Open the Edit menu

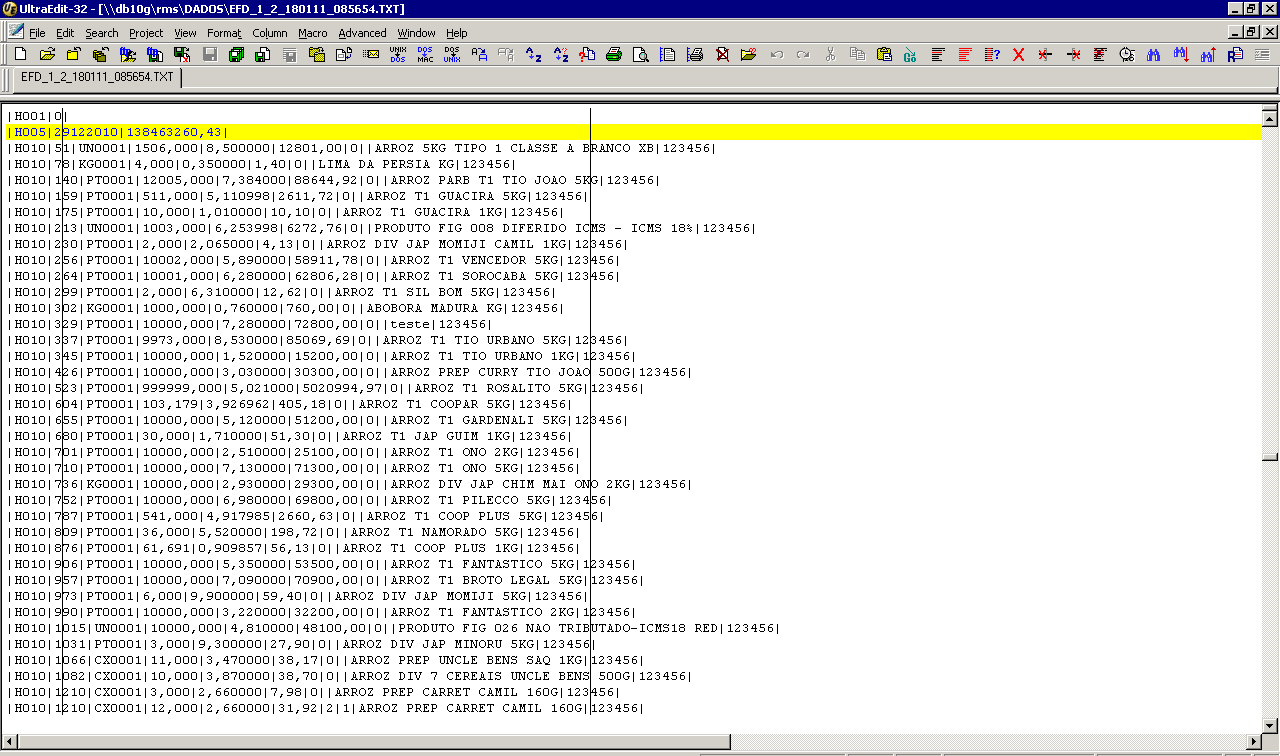(65, 33)
